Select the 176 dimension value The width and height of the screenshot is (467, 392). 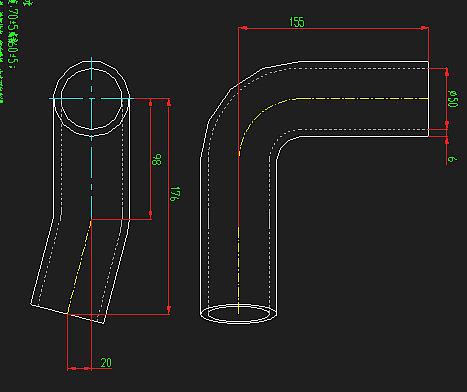pos(175,194)
